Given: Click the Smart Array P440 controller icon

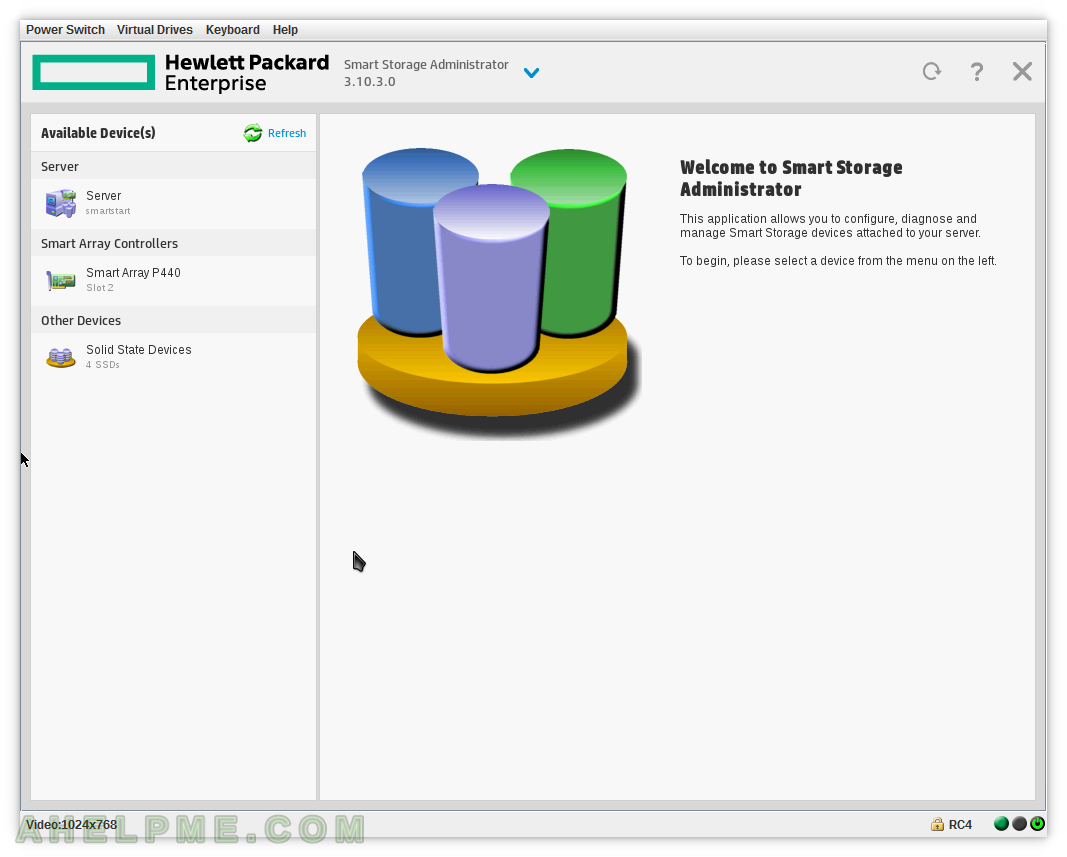Looking at the screenshot, I should [x=61, y=280].
